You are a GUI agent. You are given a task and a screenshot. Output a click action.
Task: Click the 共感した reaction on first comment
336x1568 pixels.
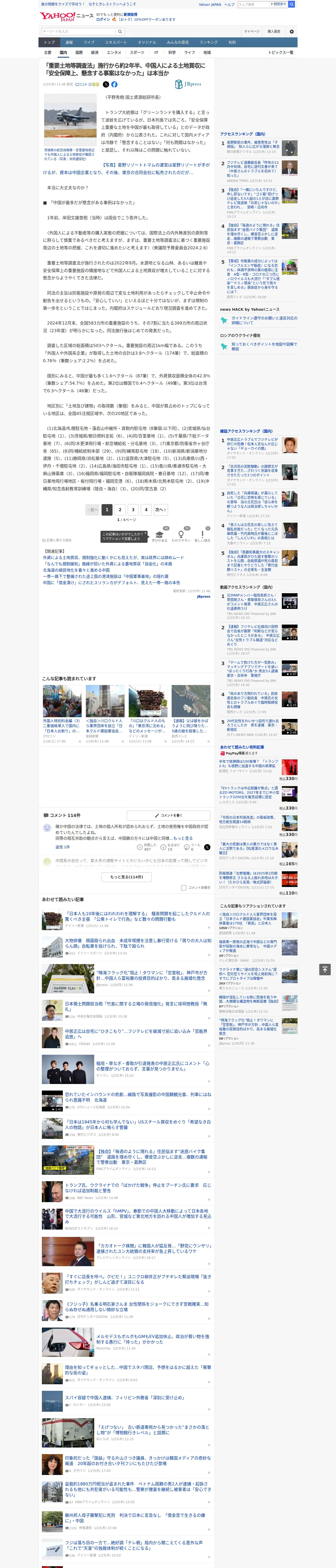147,847
